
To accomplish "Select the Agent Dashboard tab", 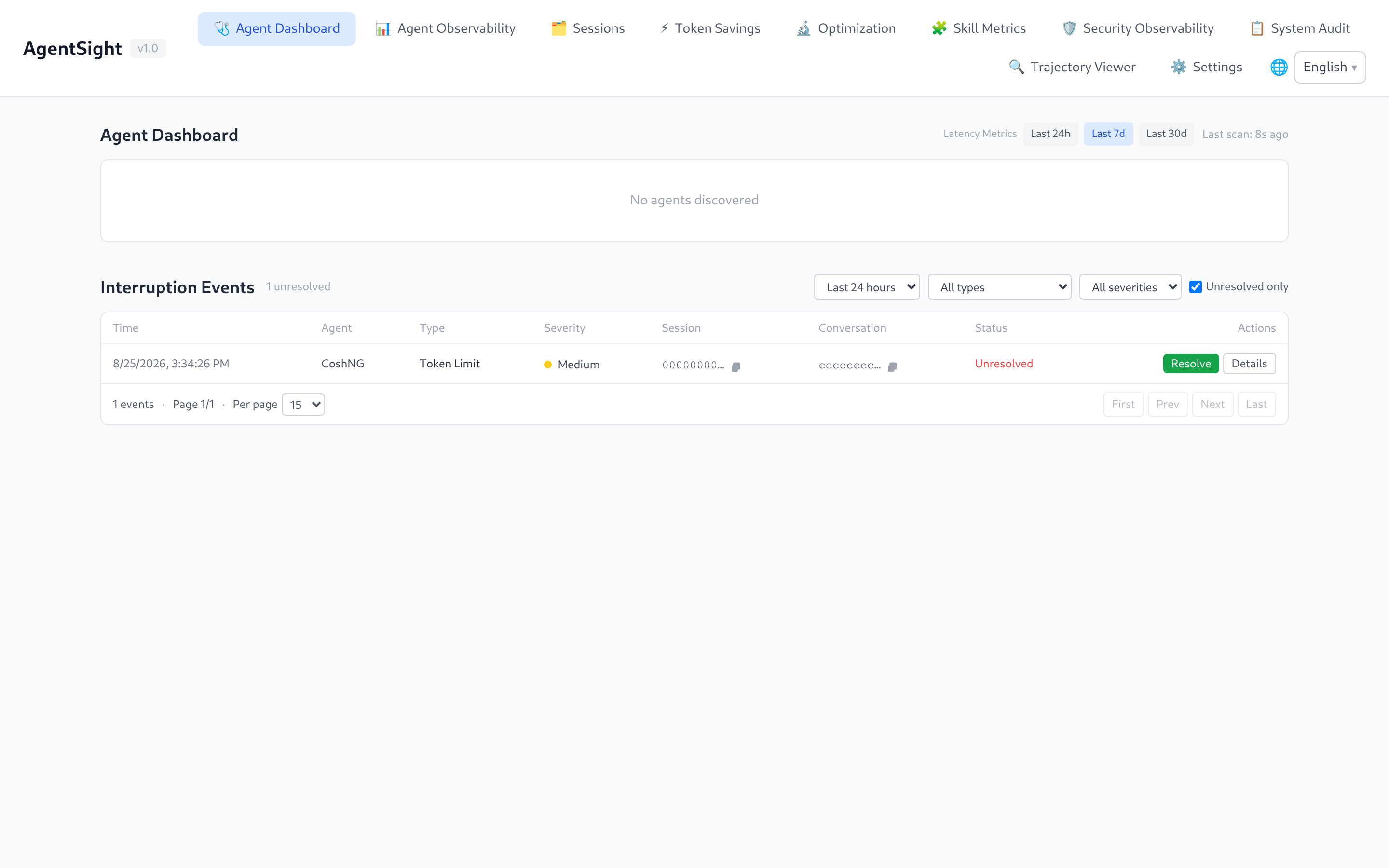I will pos(277,29).
